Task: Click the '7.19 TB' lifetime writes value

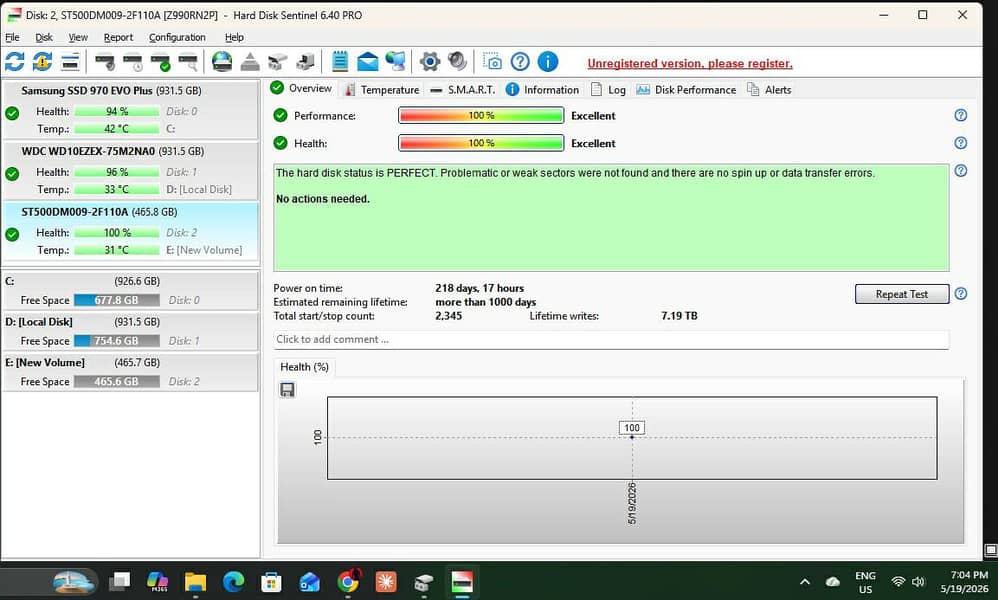Action: point(679,316)
